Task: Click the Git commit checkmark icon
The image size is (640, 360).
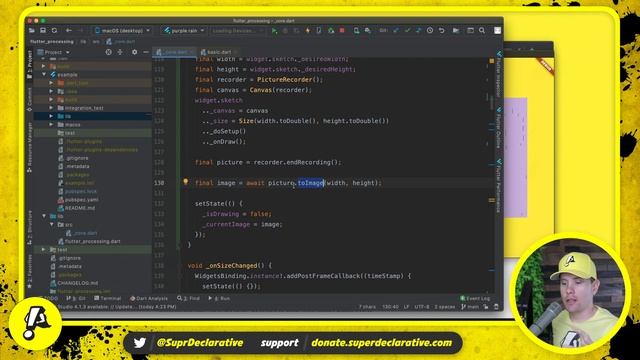Action: click(x=407, y=31)
